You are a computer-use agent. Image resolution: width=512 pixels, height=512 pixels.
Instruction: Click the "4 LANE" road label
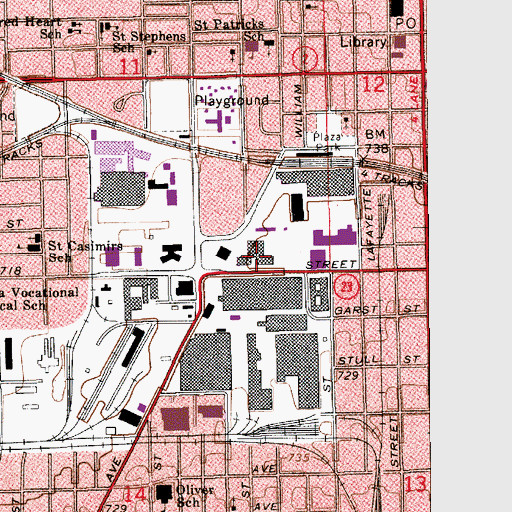[414, 100]
